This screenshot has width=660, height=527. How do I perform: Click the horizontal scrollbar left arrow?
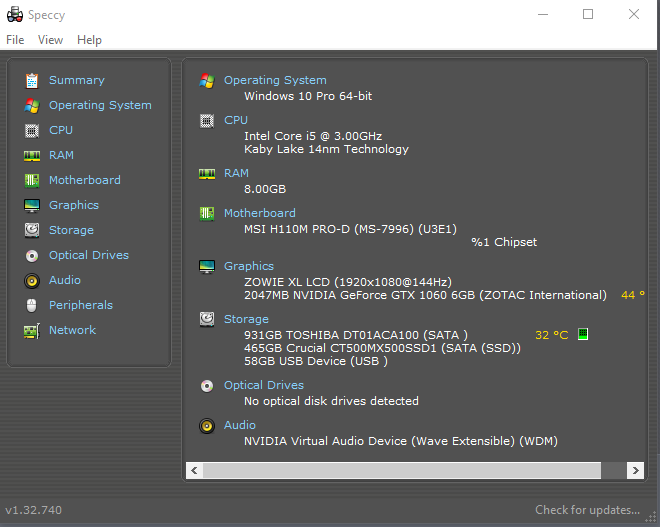pyautogui.click(x=194, y=470)
